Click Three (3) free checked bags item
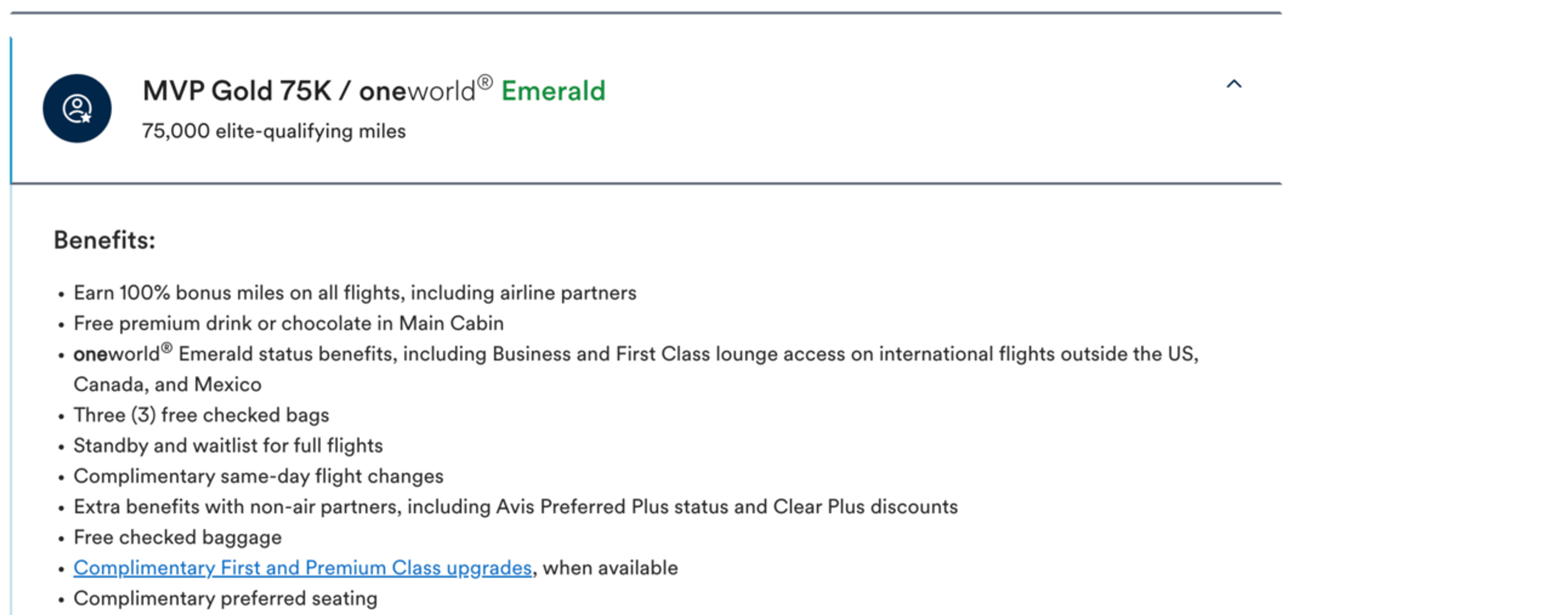The height and width of the screenshot is (615, 1568). (x=201, y=415)
